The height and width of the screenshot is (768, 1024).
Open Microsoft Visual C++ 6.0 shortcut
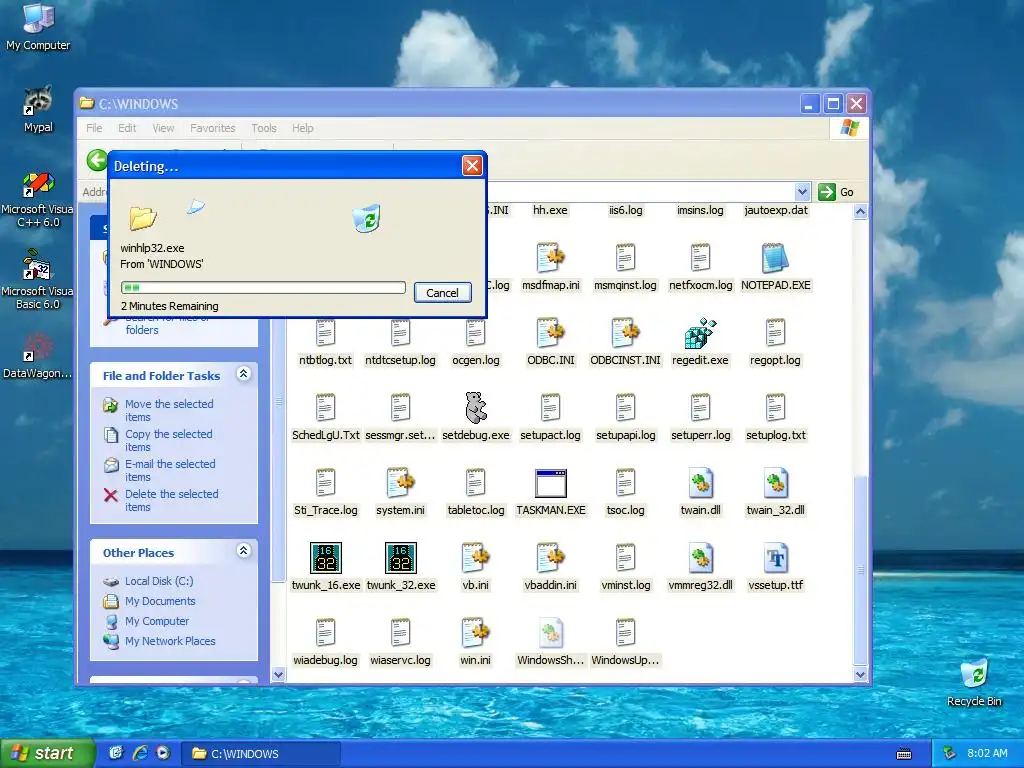[38, 199]
